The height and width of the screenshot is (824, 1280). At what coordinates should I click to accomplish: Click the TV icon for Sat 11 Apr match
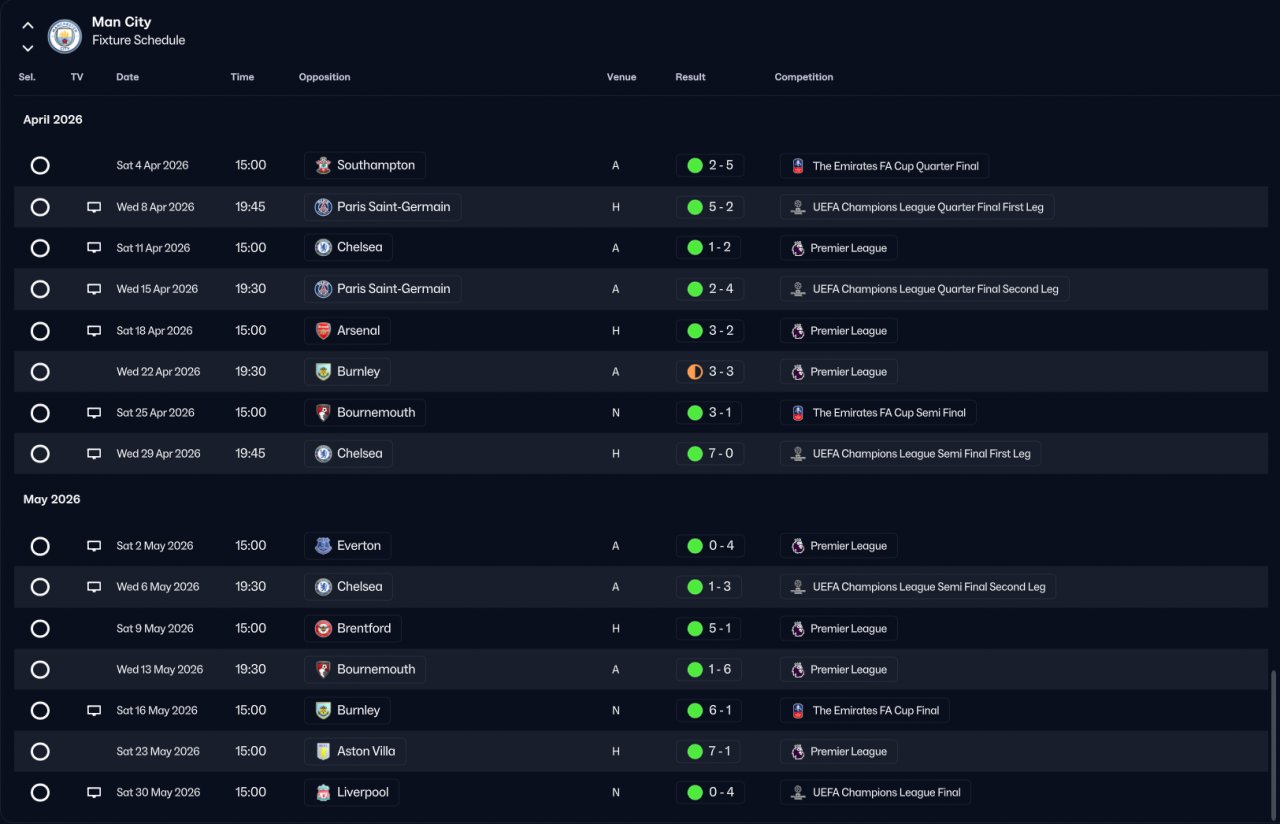click(94, 248)
